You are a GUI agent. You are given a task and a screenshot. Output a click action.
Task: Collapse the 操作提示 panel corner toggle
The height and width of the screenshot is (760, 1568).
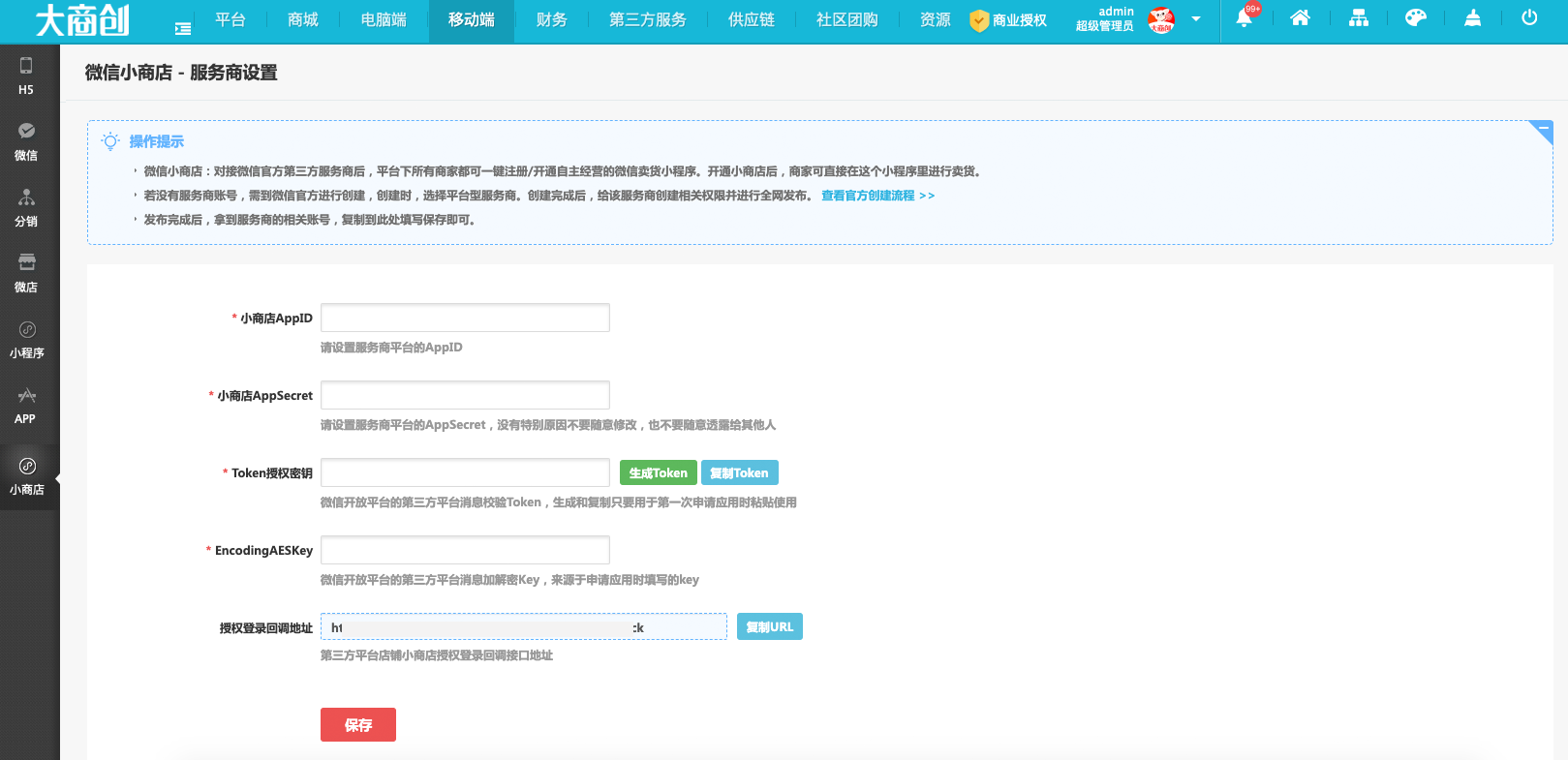point(1543,130)
